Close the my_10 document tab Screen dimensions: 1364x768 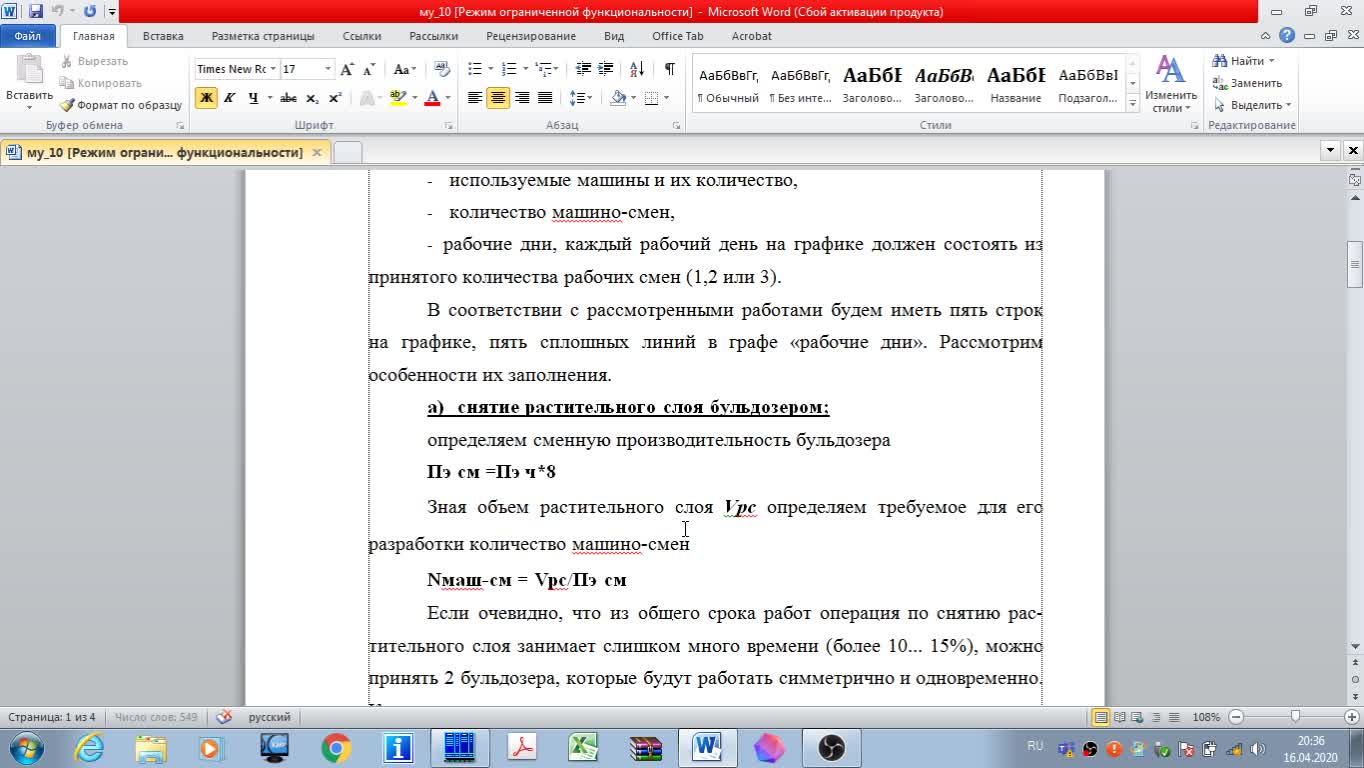pos(317,152)
